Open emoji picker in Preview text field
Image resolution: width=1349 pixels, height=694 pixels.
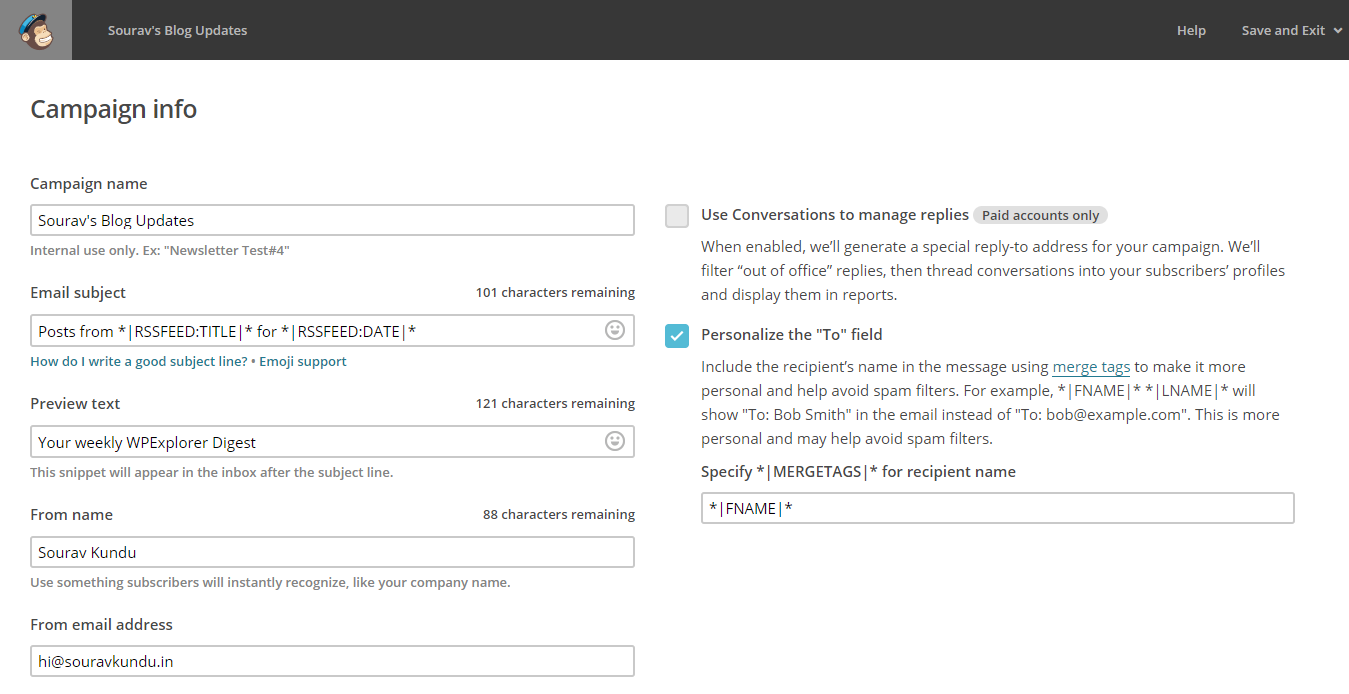(x=615, y=441)
